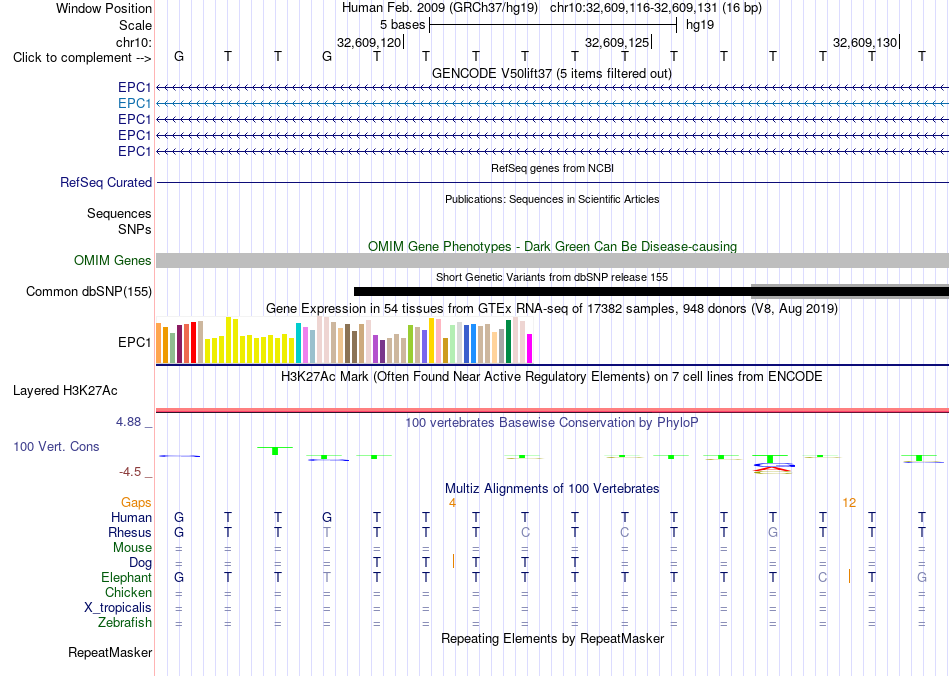Screen dimensions: 950x676
Task: Select the Chicken species label
Action: click(x=128, y=592)
